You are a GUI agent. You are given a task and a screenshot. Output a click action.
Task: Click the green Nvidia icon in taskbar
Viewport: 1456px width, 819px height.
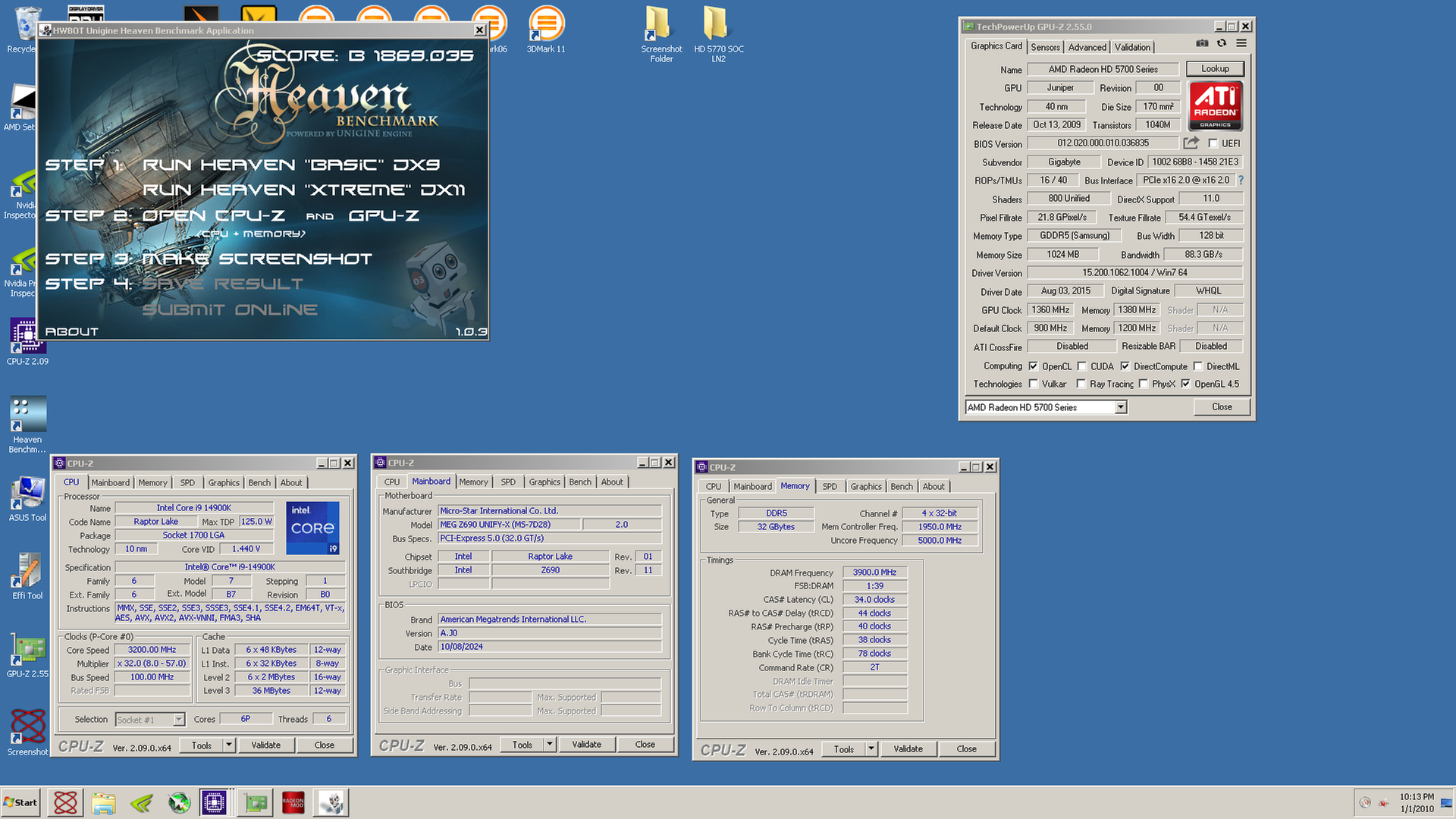click(141, 802)
